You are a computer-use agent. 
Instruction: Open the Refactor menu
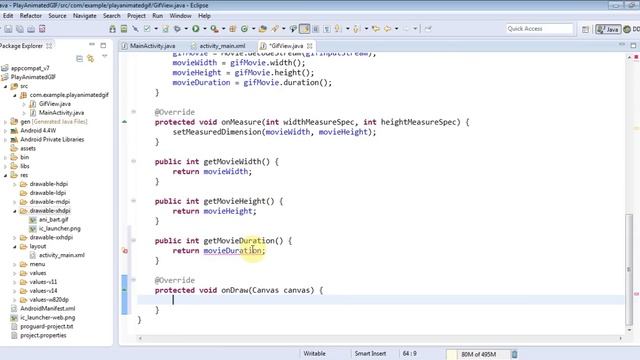(x=31, y=16)
